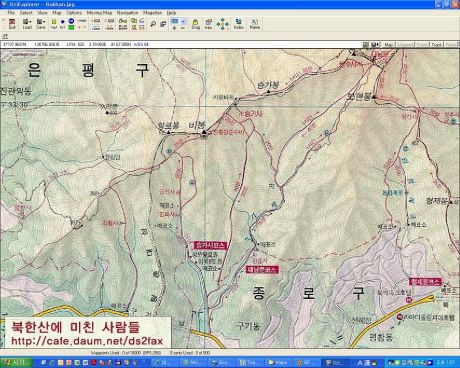The image size is (460, 368).
Task: Toggle the Track button on coordinate bar
Action: click(x=436, y=44)
